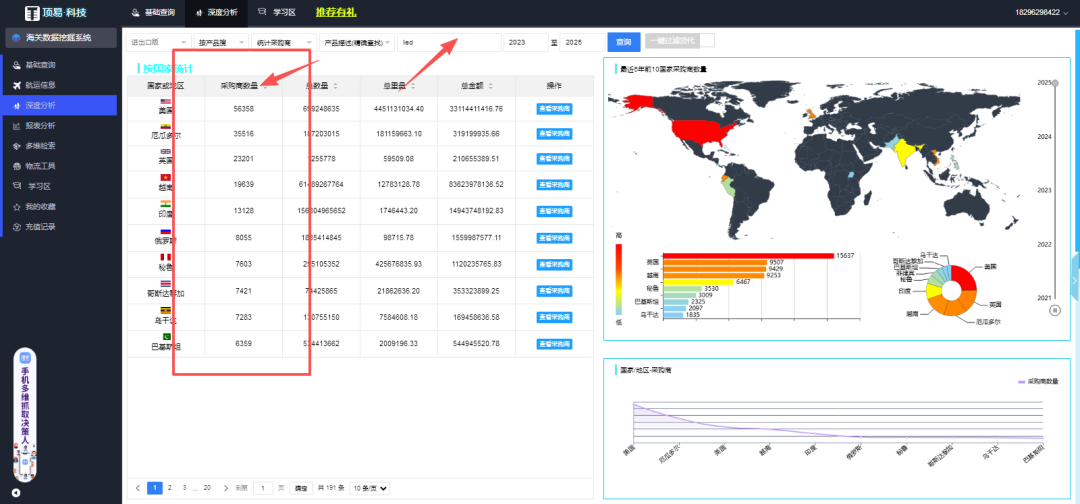Click the start year field 2023
The width and height of the screenshot is (1080, 504).
pyautogui.click(x=526, y=42)
